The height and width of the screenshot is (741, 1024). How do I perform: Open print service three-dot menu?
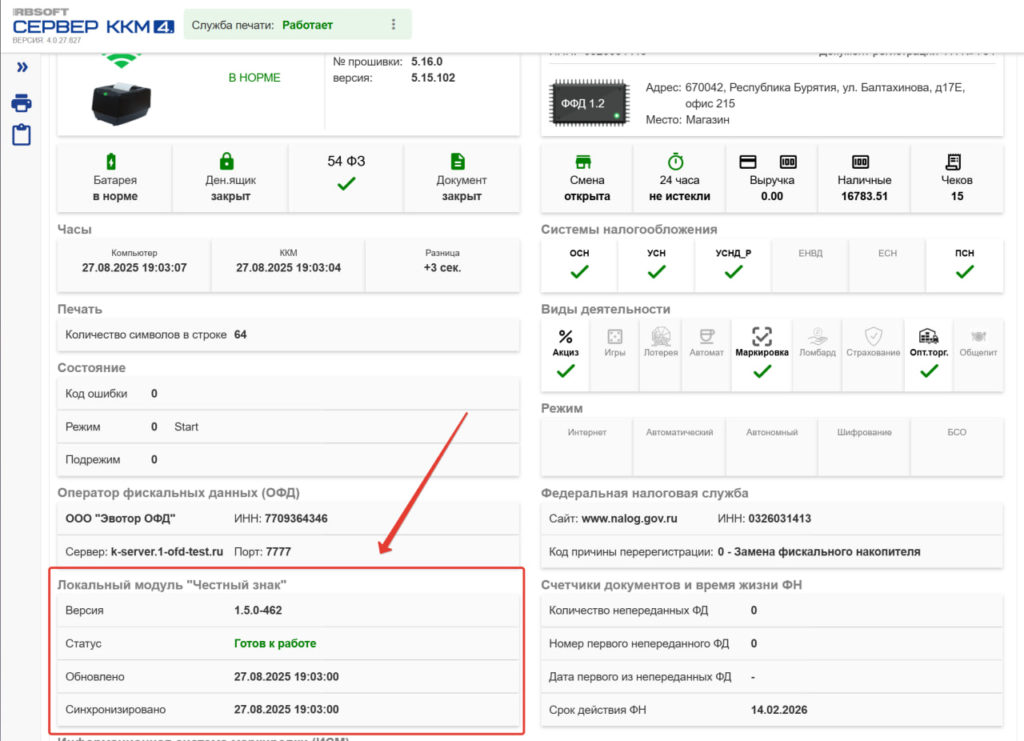[393, 24]
